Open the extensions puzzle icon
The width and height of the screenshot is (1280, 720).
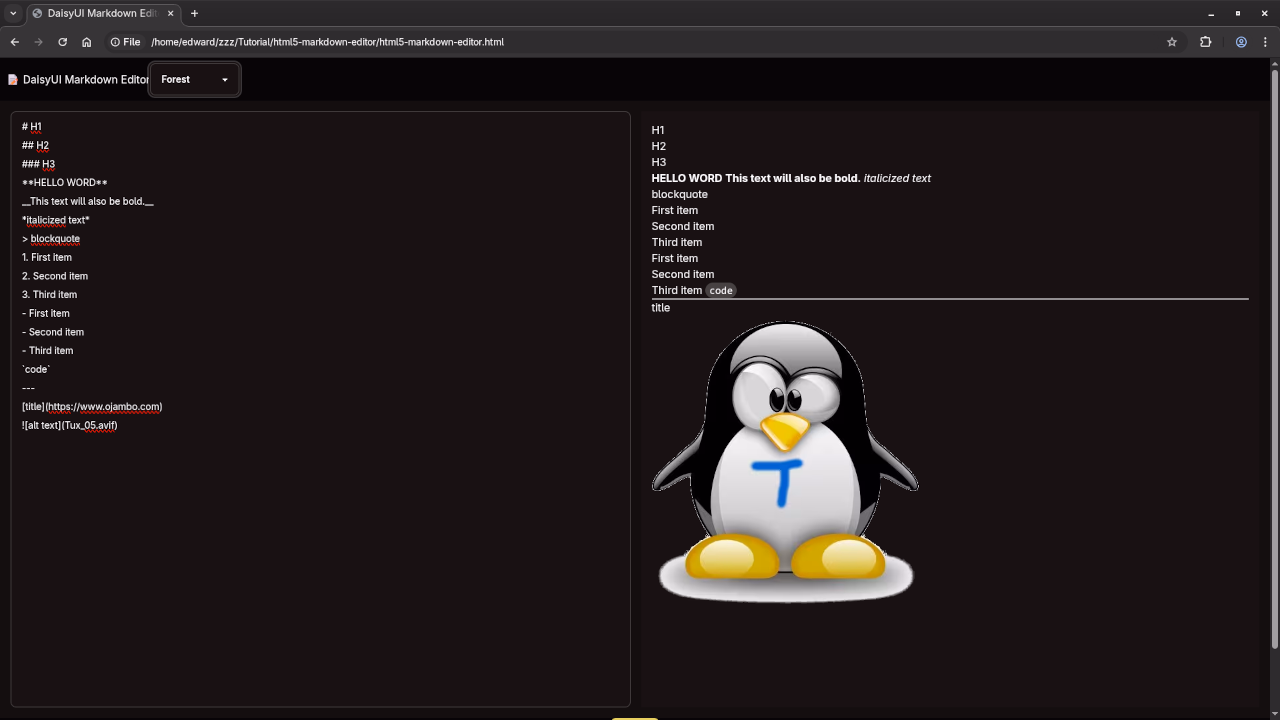[x=1205, y=42]
